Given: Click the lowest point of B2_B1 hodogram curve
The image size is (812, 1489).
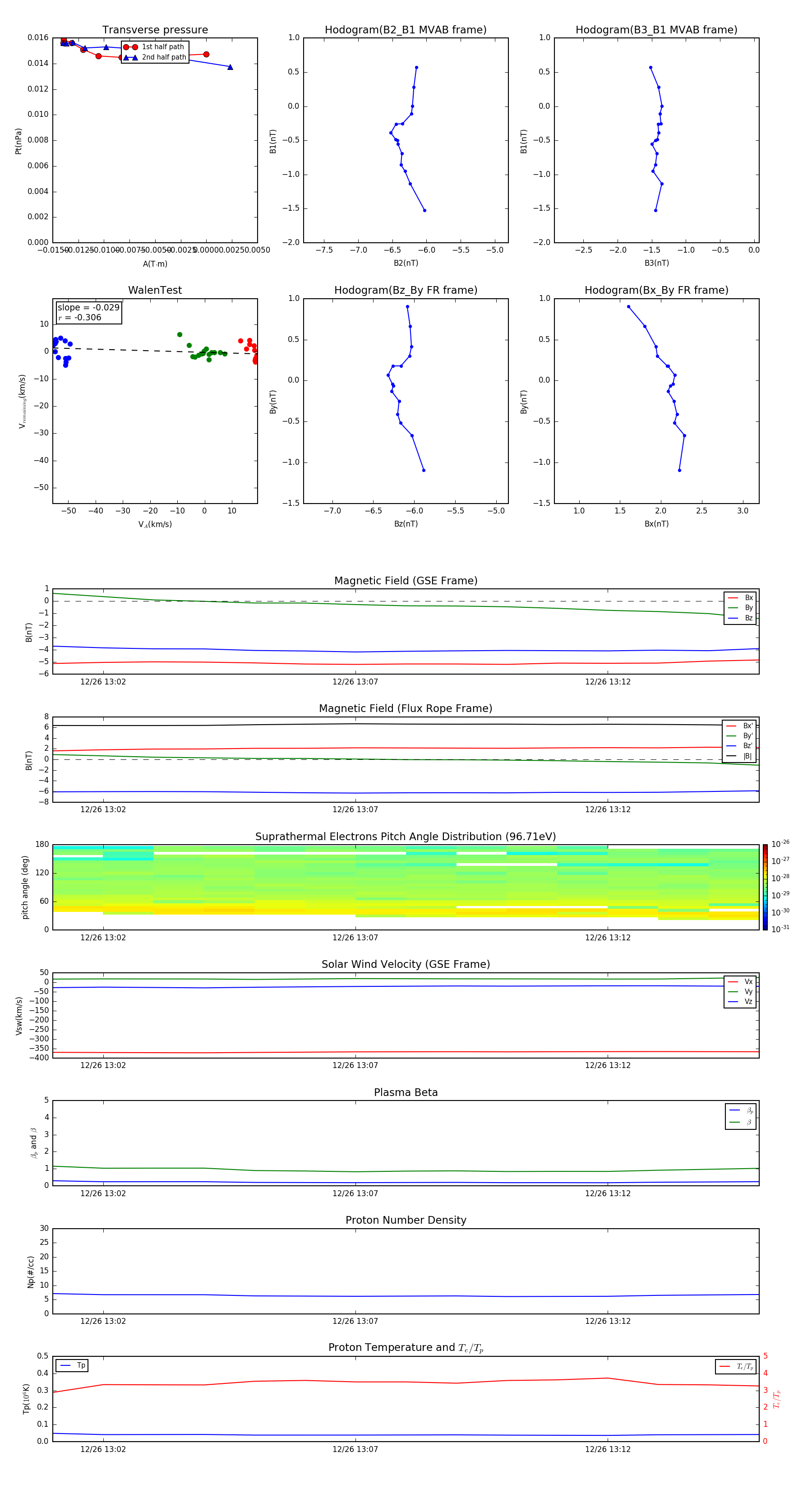Looking at the screenshot, I should 424,210.
